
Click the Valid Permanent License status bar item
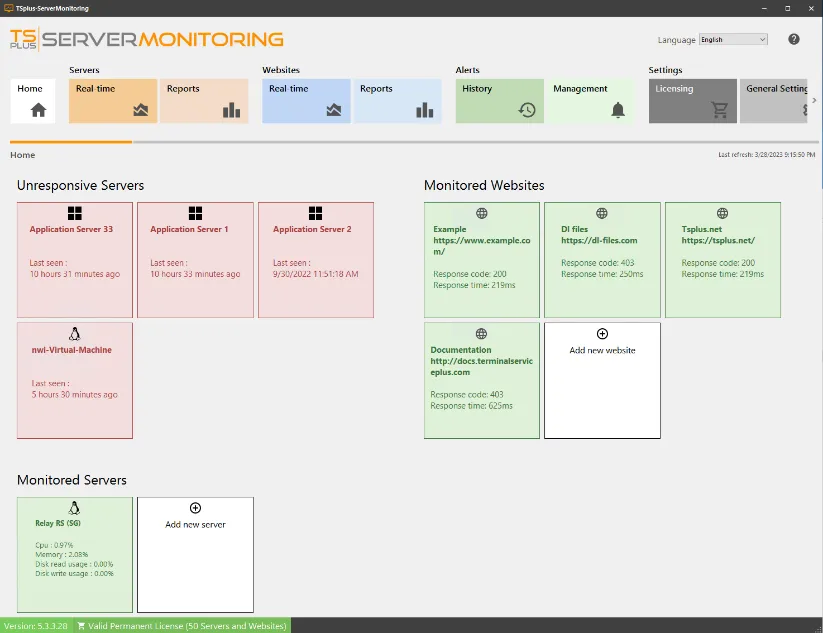[181, 625]
